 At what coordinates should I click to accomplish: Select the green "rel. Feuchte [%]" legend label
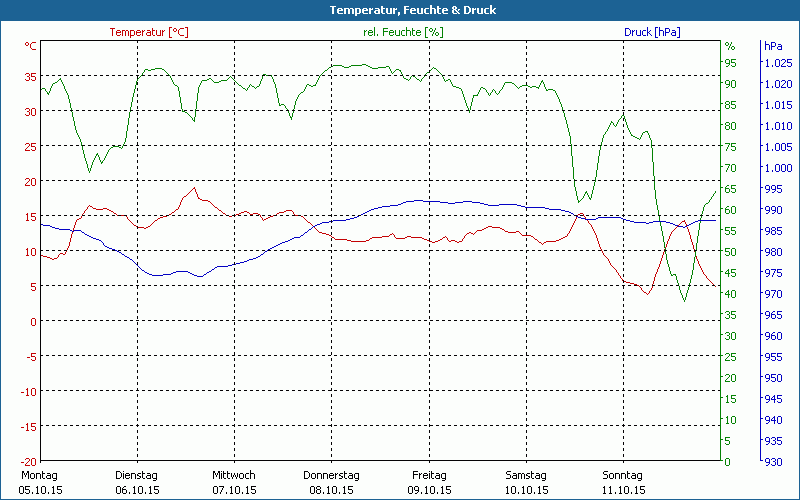pyautogui.click(x=403, y=32)
